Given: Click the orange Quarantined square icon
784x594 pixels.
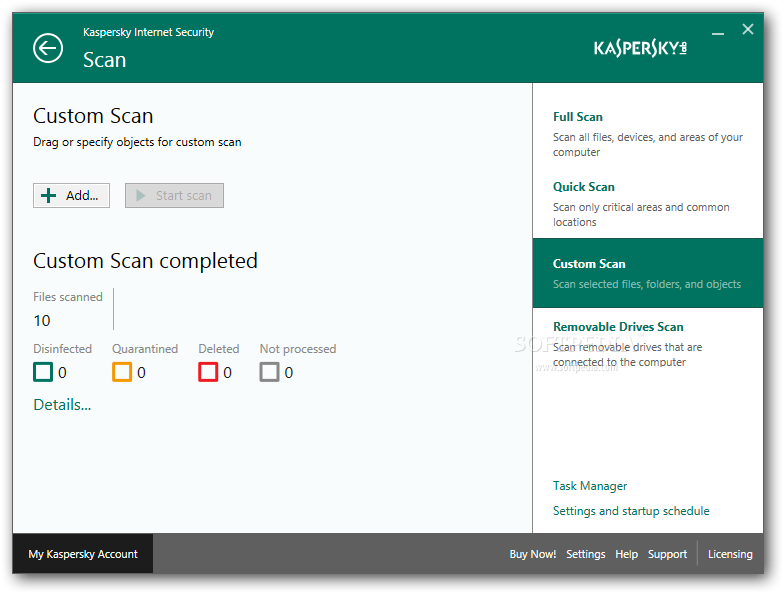Looking at the screenshot, I should (122, 372).
